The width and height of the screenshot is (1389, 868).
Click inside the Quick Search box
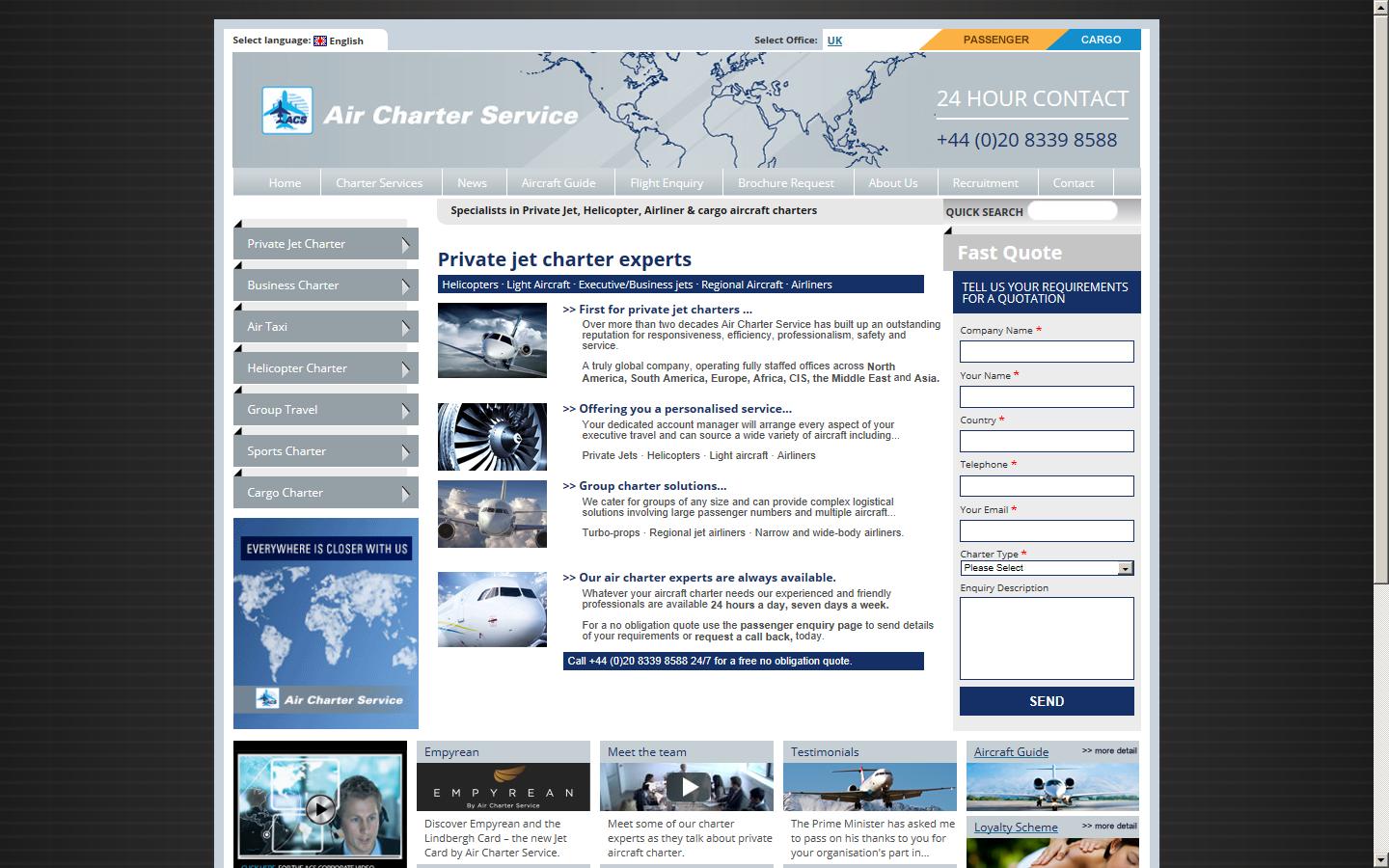point(1071,210)
